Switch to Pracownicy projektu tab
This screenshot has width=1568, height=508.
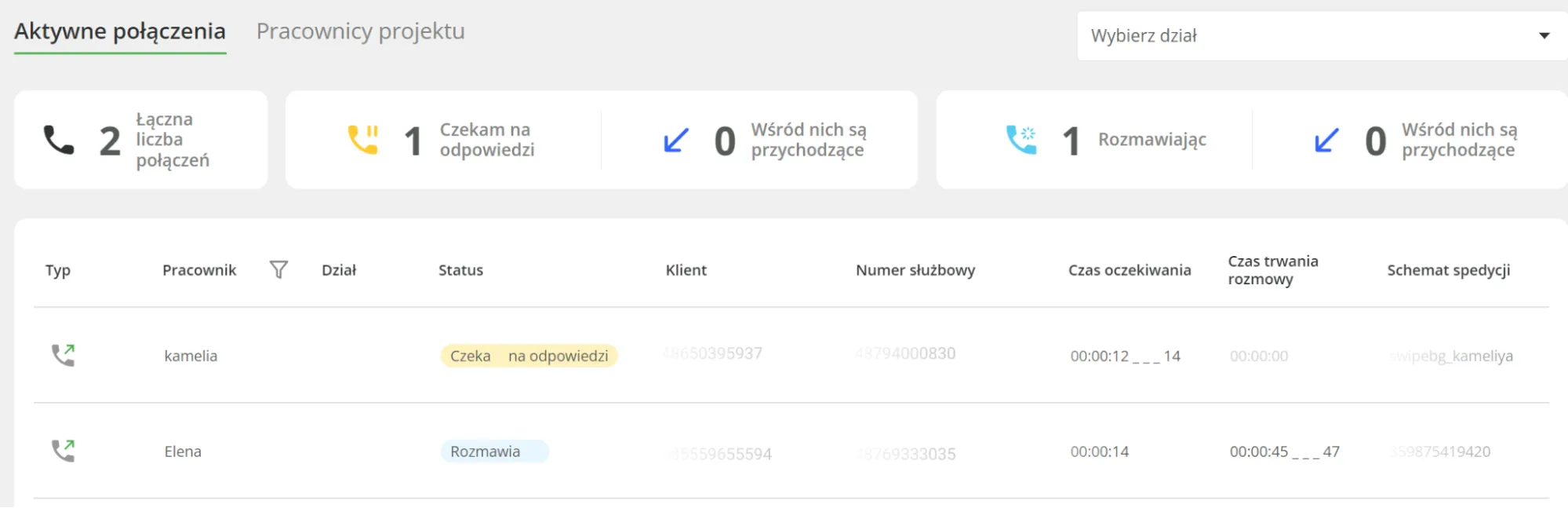point(360,31)
